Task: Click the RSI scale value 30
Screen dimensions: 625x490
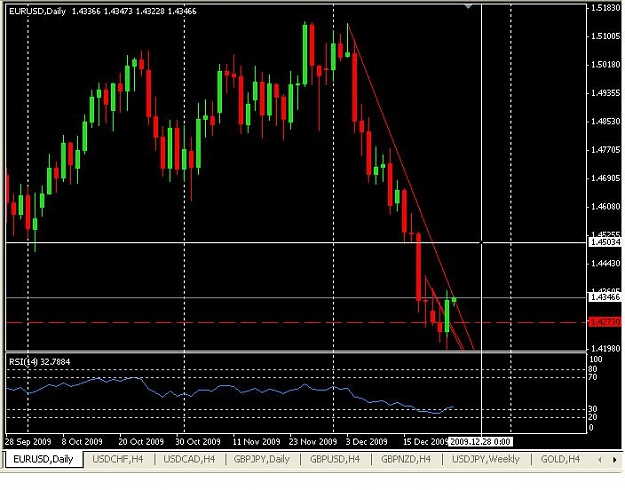Action: click(x=593, y=409)
